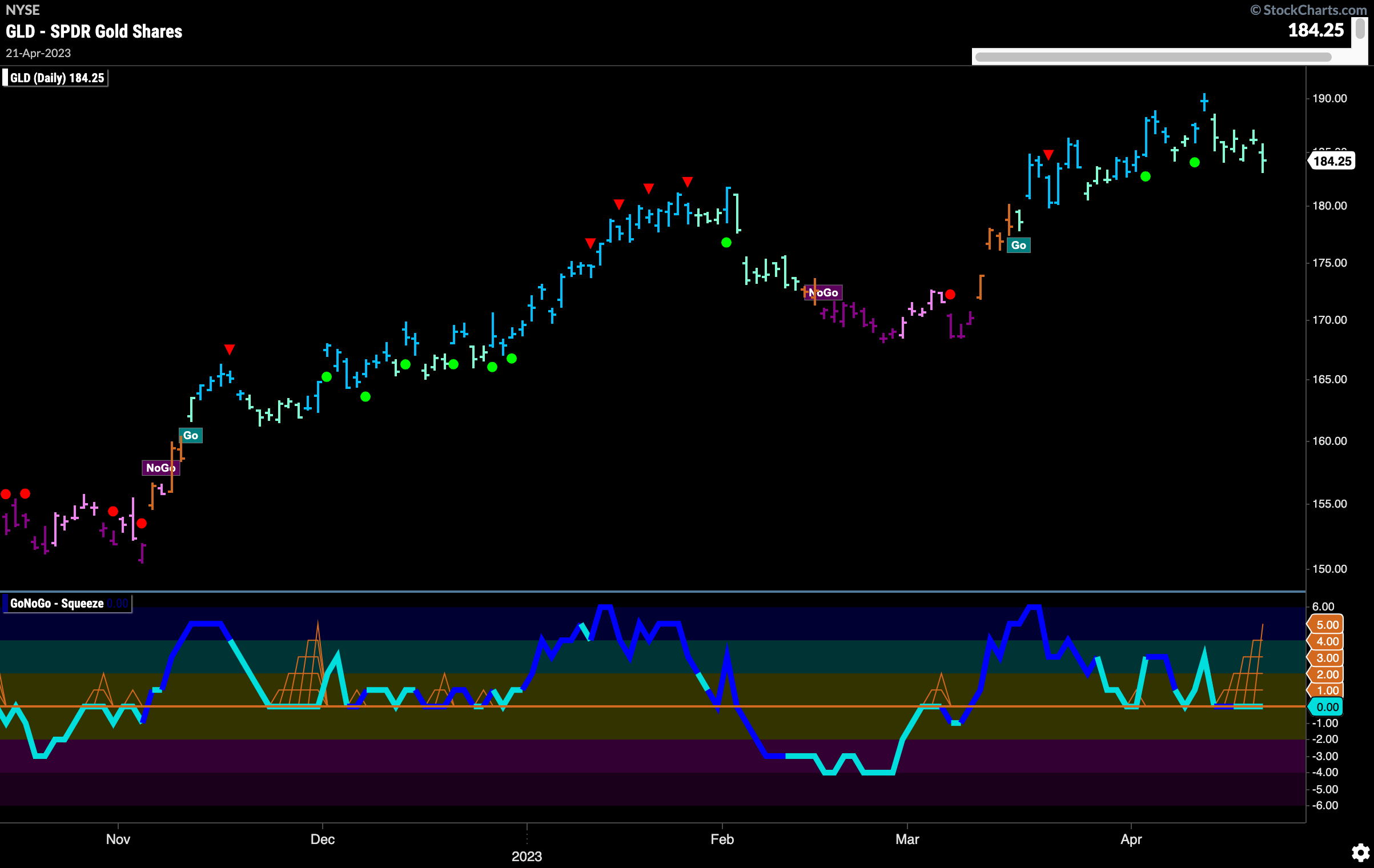Image resolution: width=1374 pixels, height=868 pixels.
Task: Click the -3.00 oscillator axis label
Action: 1325,756
